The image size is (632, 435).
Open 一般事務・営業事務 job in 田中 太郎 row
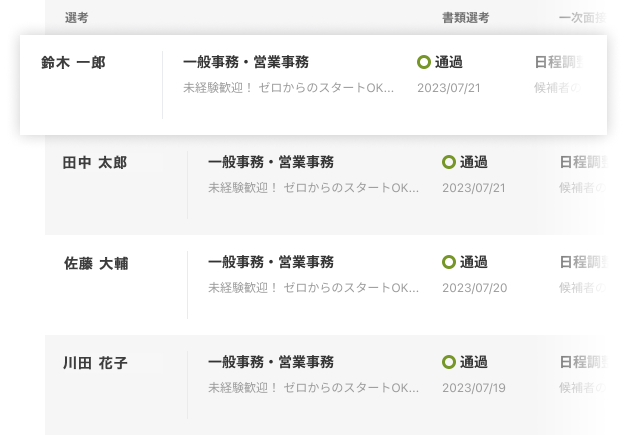click(271, 162)
